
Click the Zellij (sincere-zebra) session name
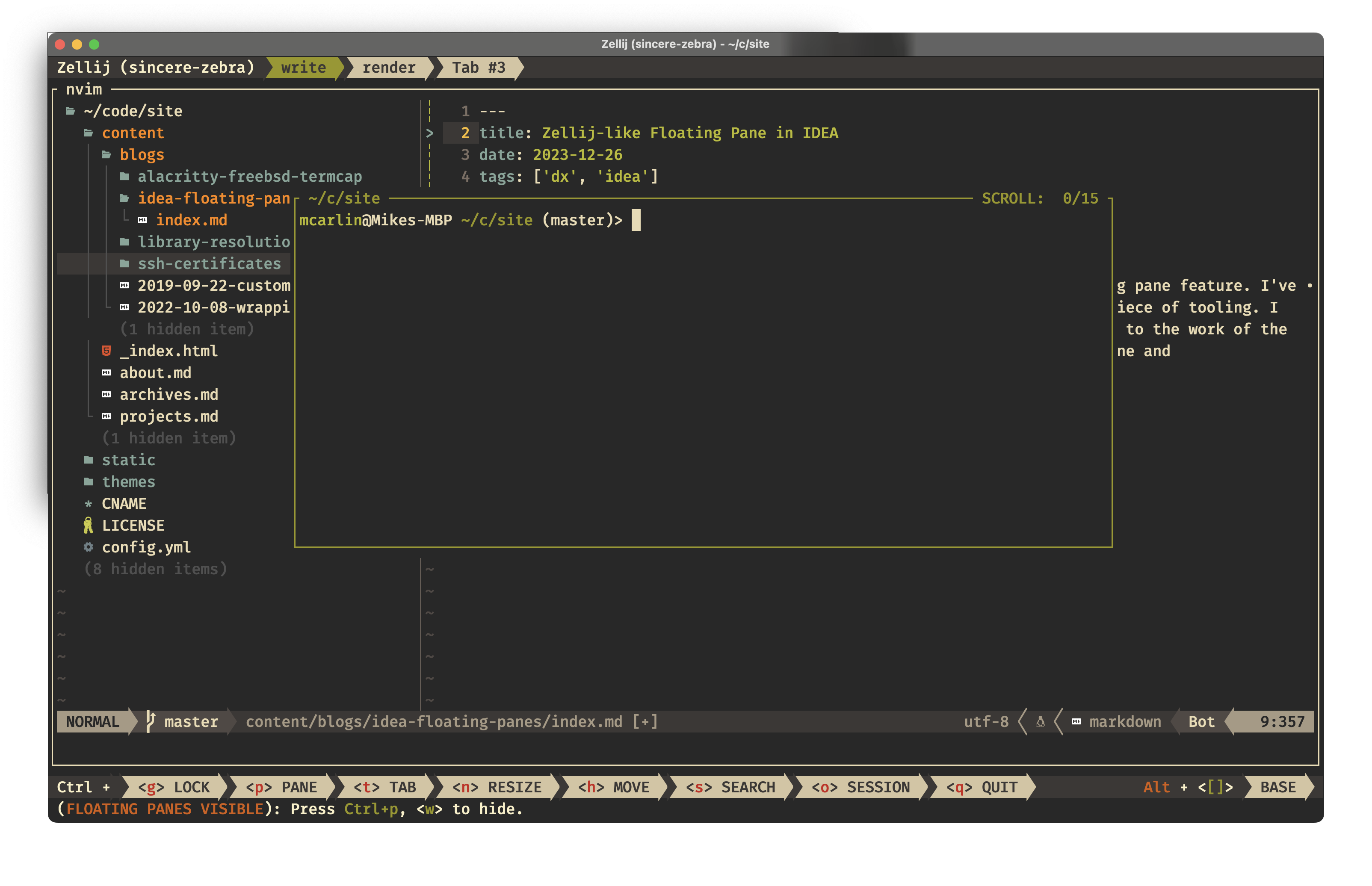155,68
